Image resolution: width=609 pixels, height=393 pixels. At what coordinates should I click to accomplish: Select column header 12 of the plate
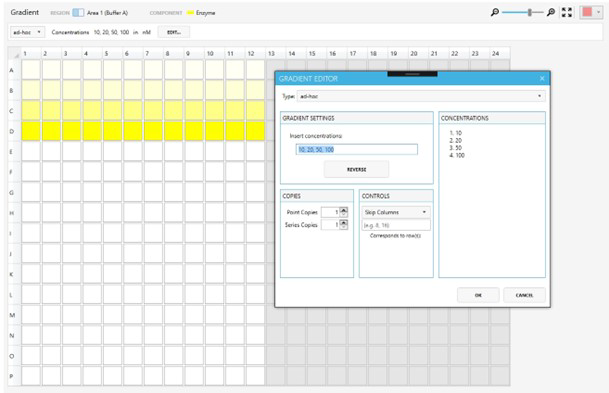coord(255,54)
